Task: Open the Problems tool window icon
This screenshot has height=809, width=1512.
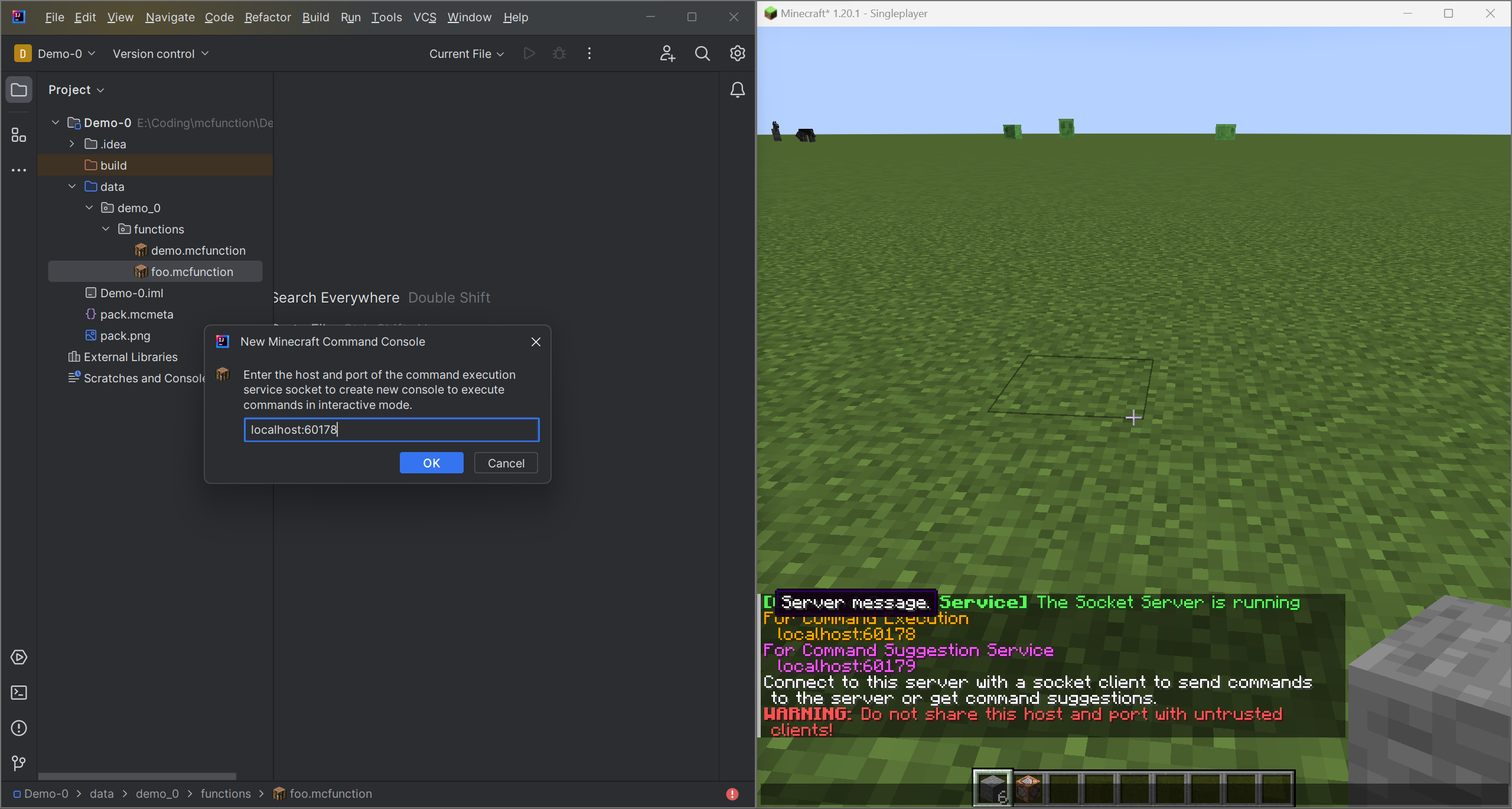Action: (19, 728)
